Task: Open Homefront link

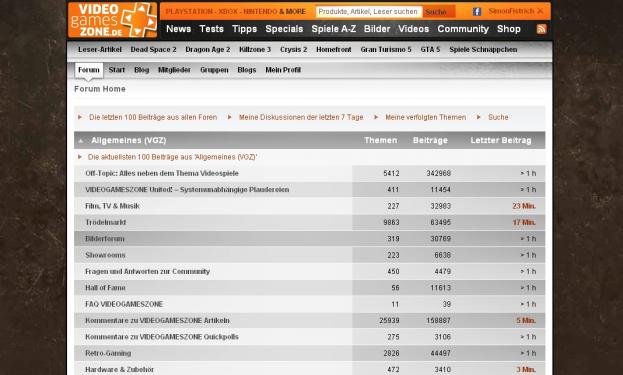Action: 334,50
